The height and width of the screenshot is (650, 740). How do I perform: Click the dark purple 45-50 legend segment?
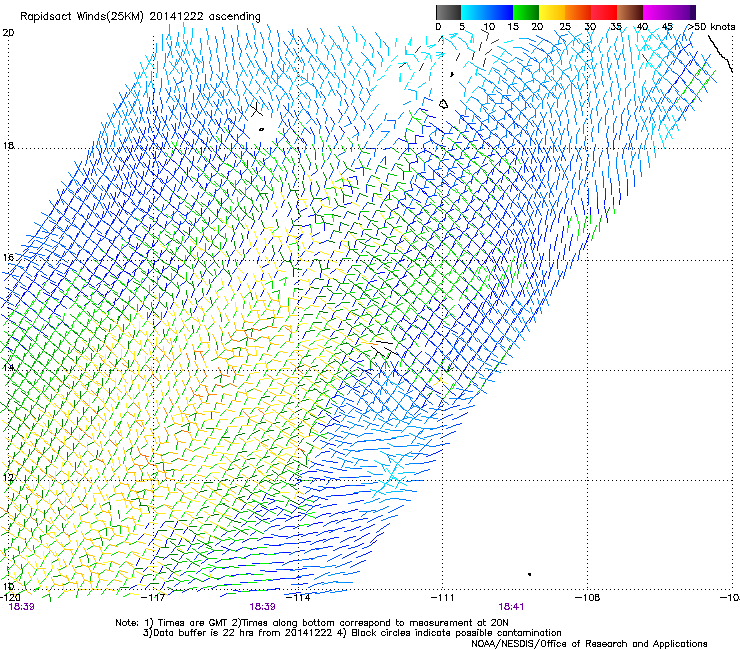pos(682,12)
